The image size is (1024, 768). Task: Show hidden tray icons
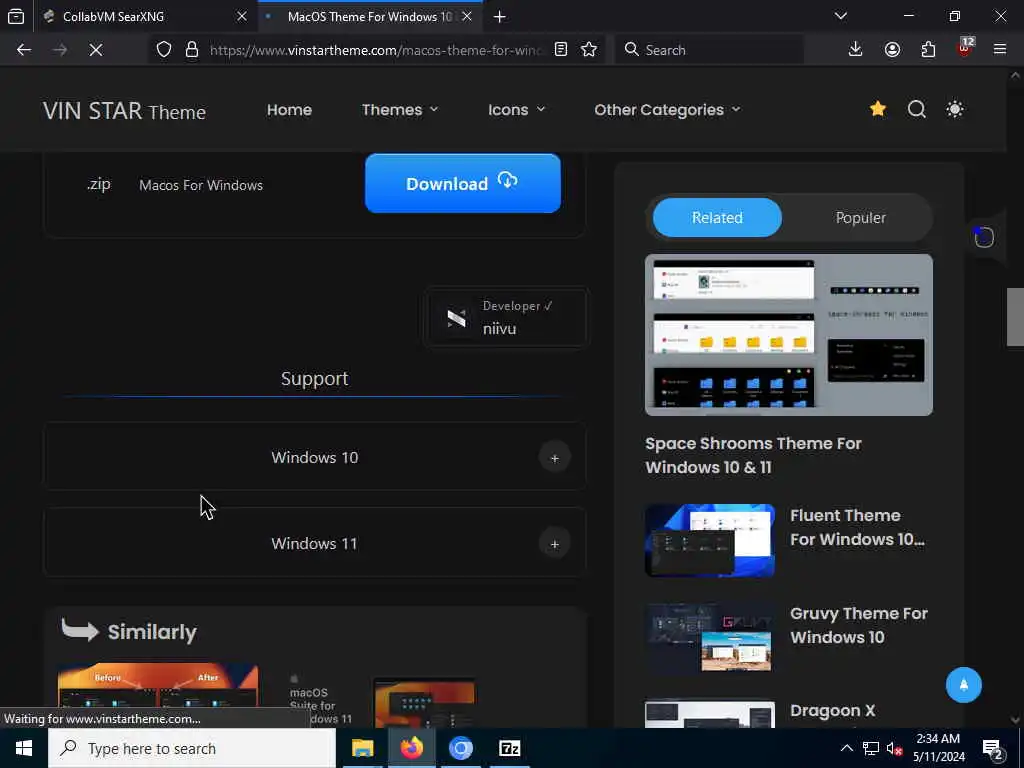coord(846,748)
